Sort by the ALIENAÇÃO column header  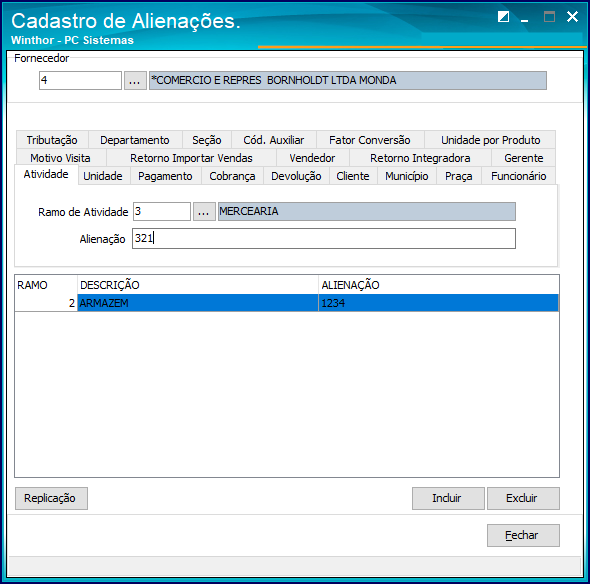(x=439, y=285)
